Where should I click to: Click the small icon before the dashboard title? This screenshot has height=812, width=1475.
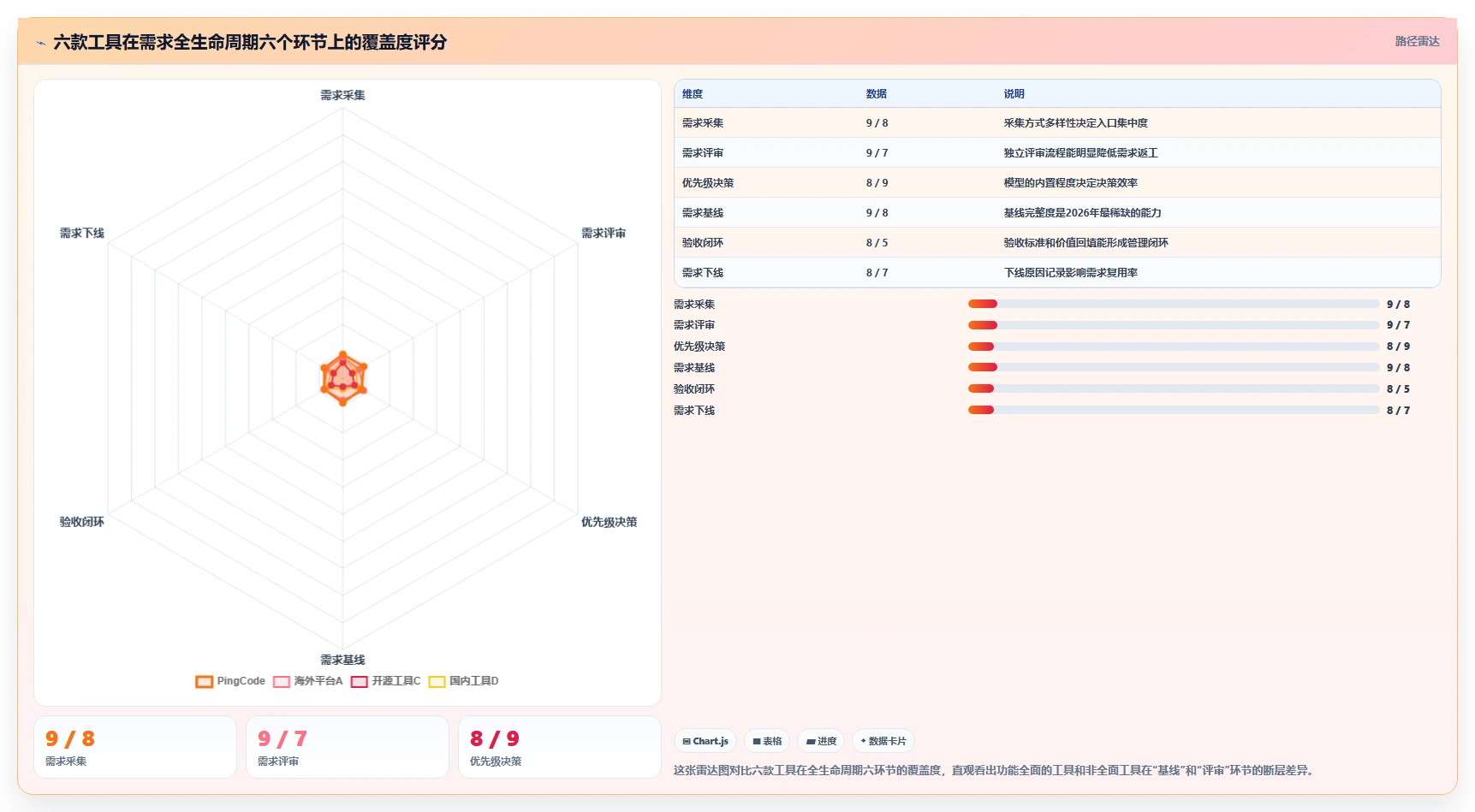point(40,43)
